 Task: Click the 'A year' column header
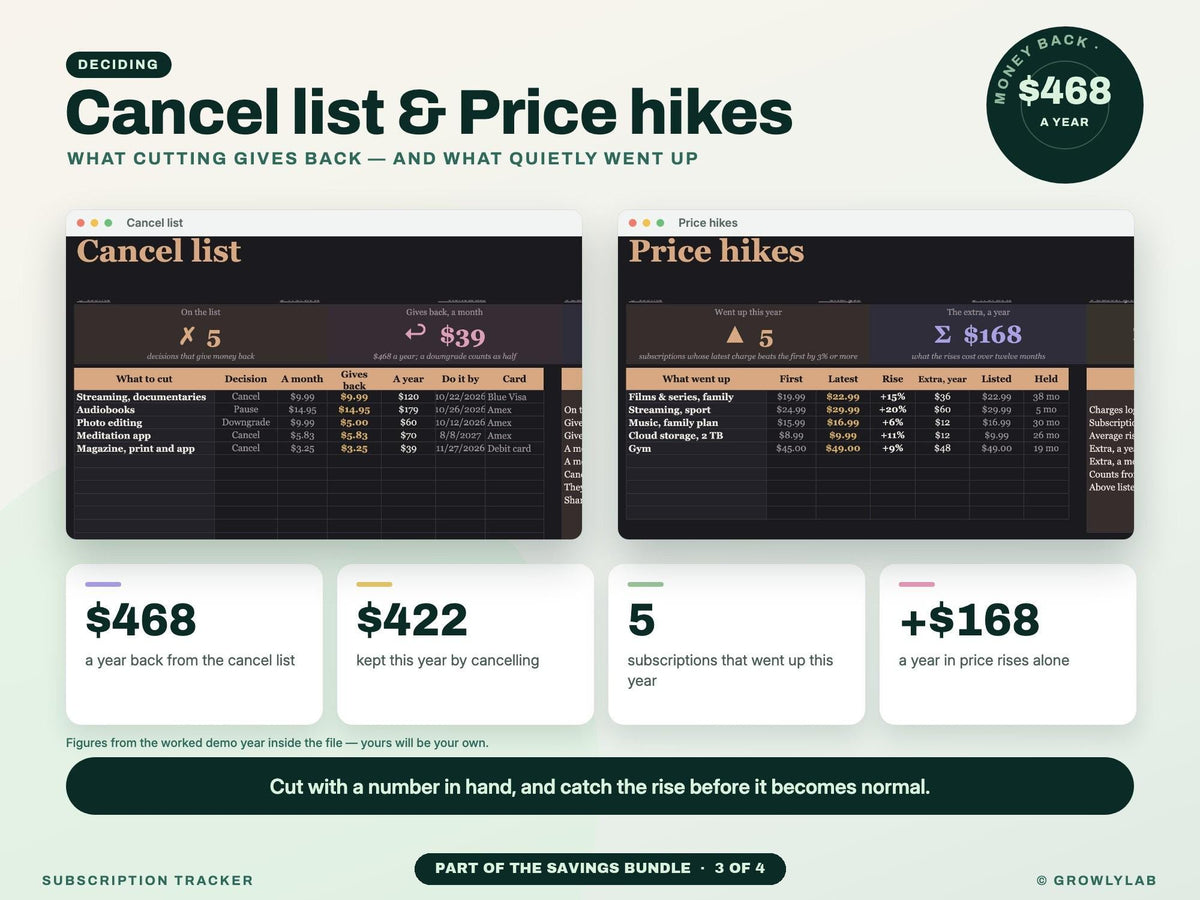click(x=408, y=379)
